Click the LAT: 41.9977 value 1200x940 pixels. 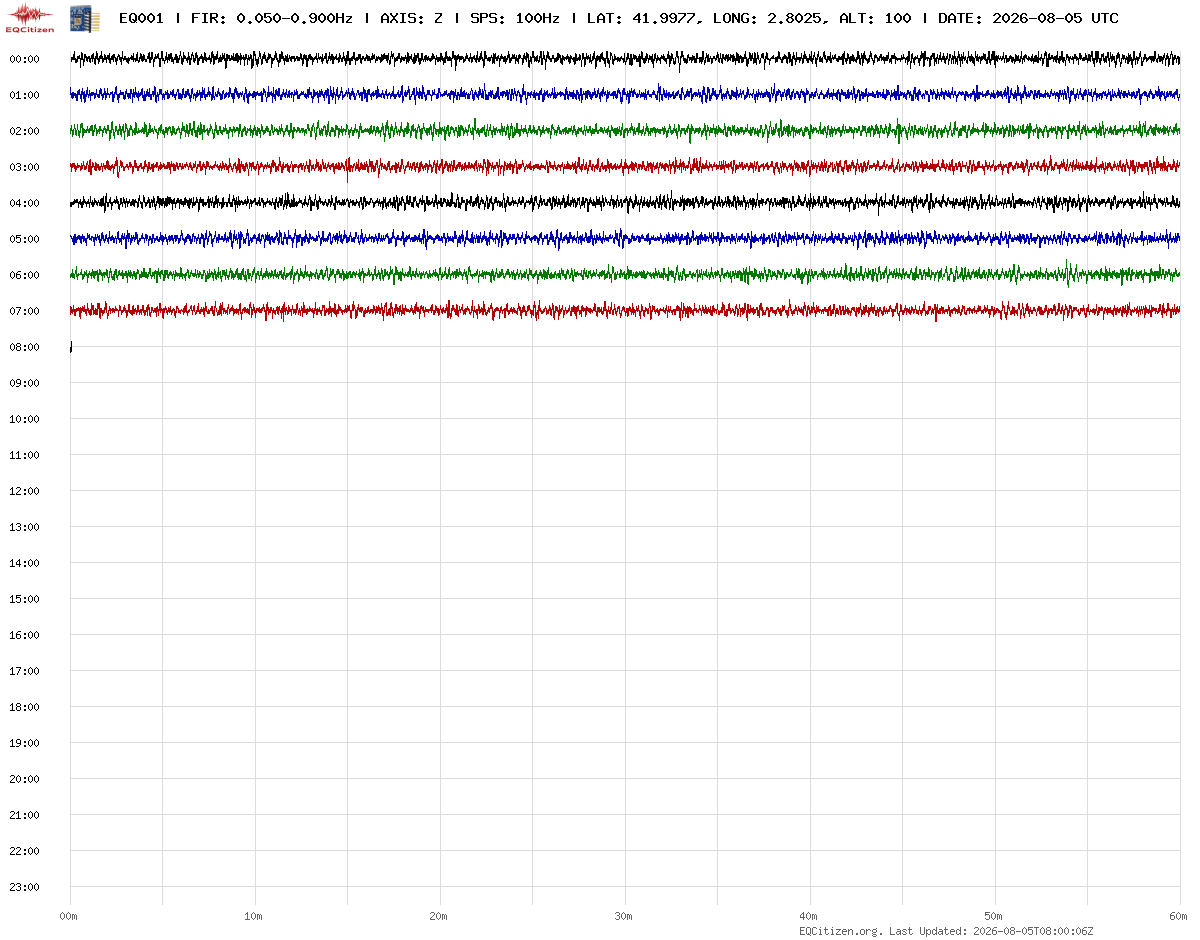coord(640,18)
